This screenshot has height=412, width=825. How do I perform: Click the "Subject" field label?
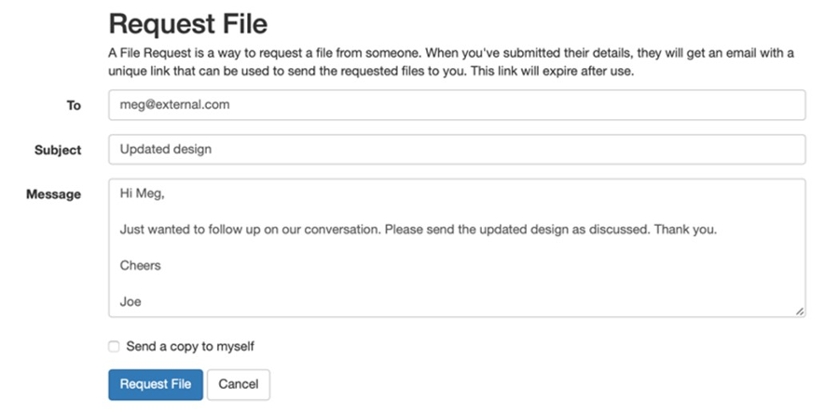pos(57,150)
